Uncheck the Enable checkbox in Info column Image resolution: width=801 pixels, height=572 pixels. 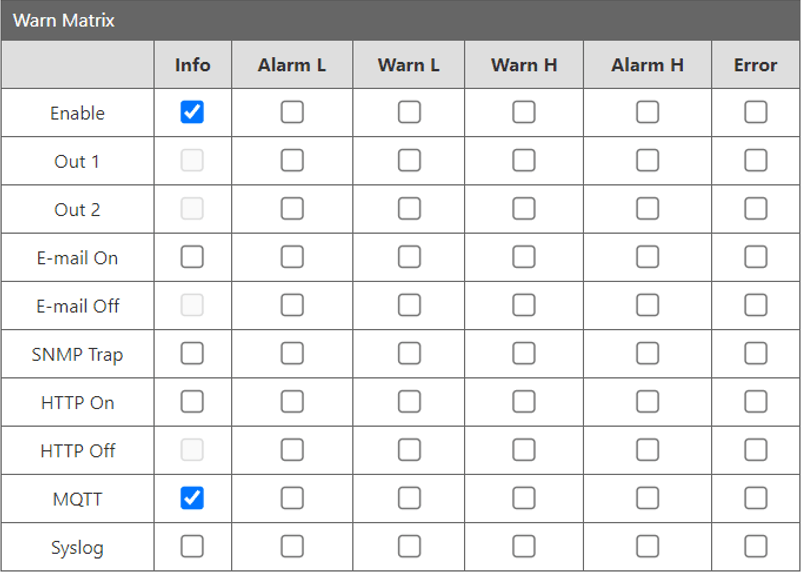(x=192, y=112)
